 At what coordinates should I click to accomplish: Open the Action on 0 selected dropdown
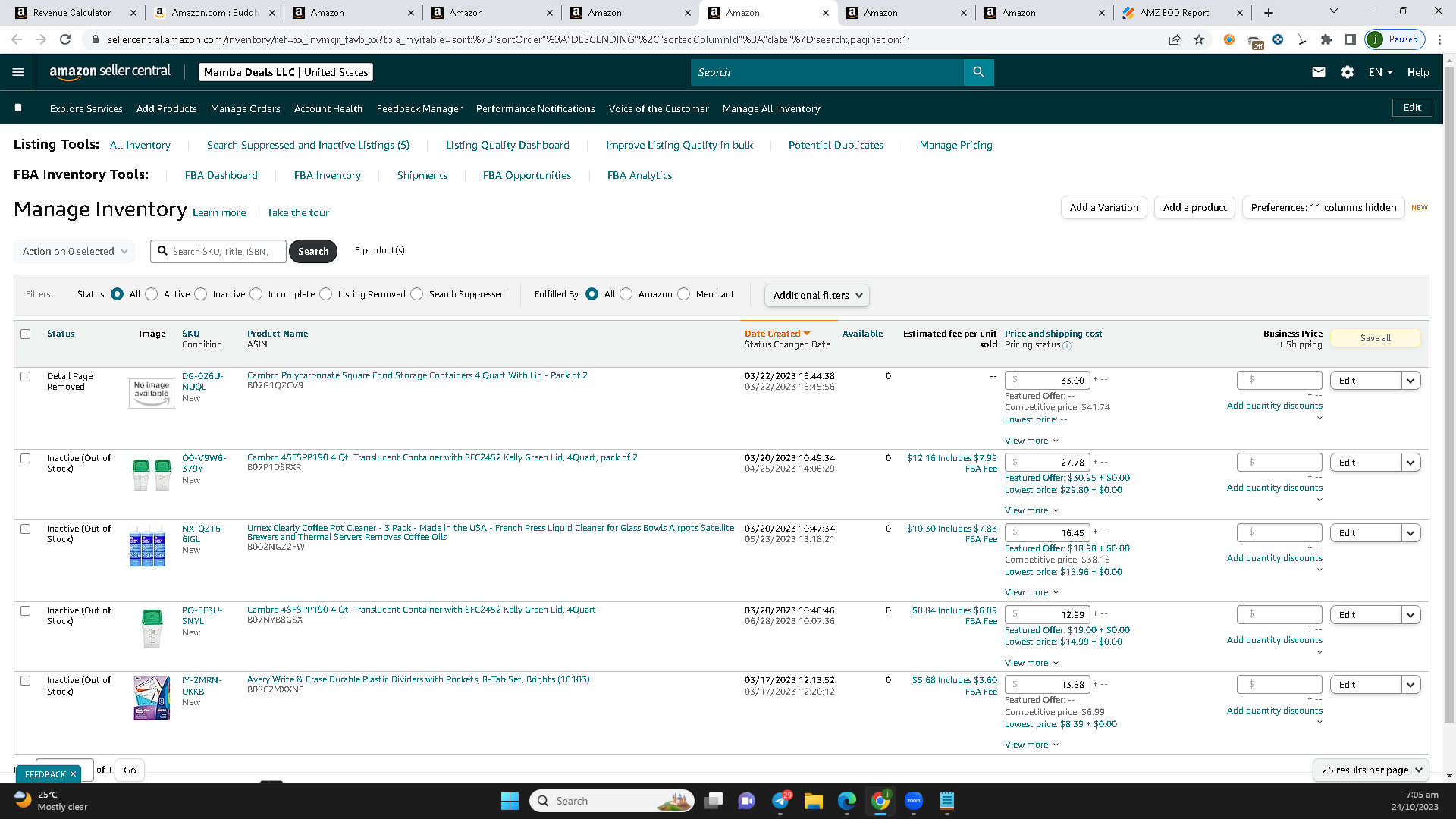click(x=74, y=251)
